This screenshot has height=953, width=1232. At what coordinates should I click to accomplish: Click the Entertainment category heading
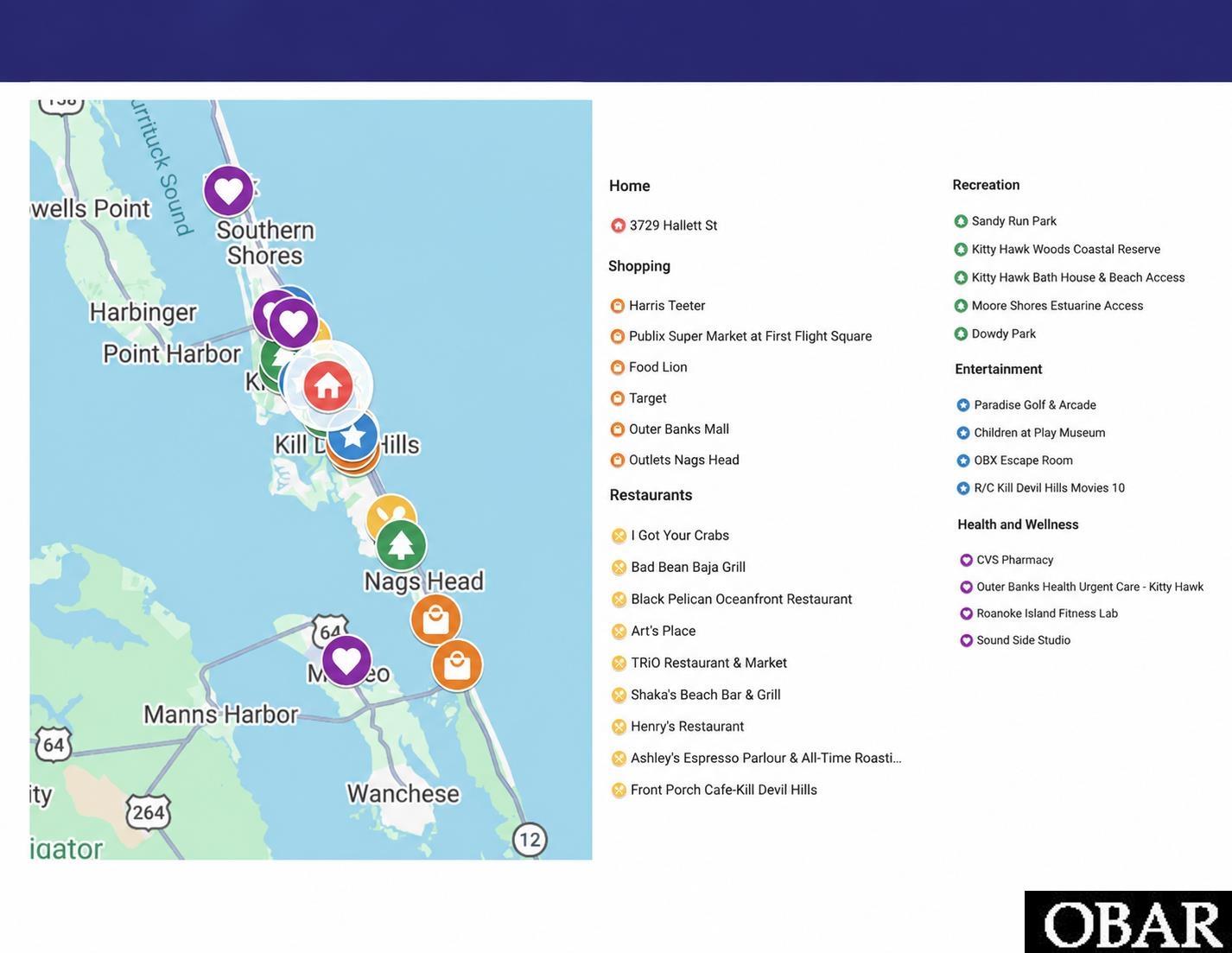[x=998, y=369]
